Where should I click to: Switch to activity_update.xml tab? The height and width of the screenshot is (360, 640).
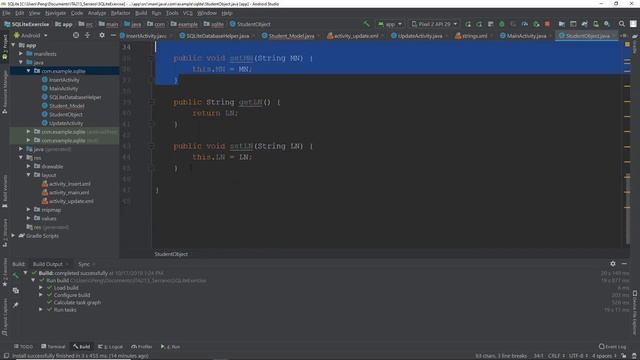coord(356,36)
